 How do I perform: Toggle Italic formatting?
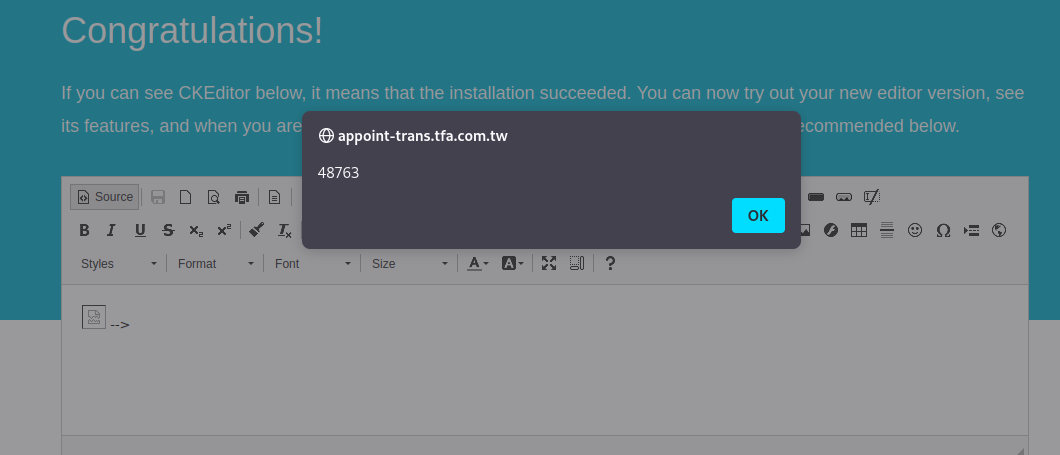tap(112, 231)
